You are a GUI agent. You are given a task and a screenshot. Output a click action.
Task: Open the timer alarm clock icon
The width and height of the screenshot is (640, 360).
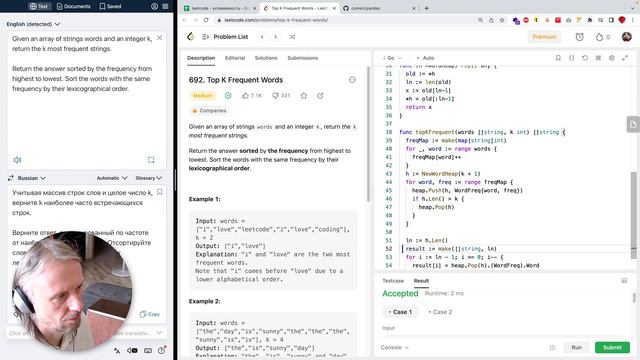click(x=580, y=37)
